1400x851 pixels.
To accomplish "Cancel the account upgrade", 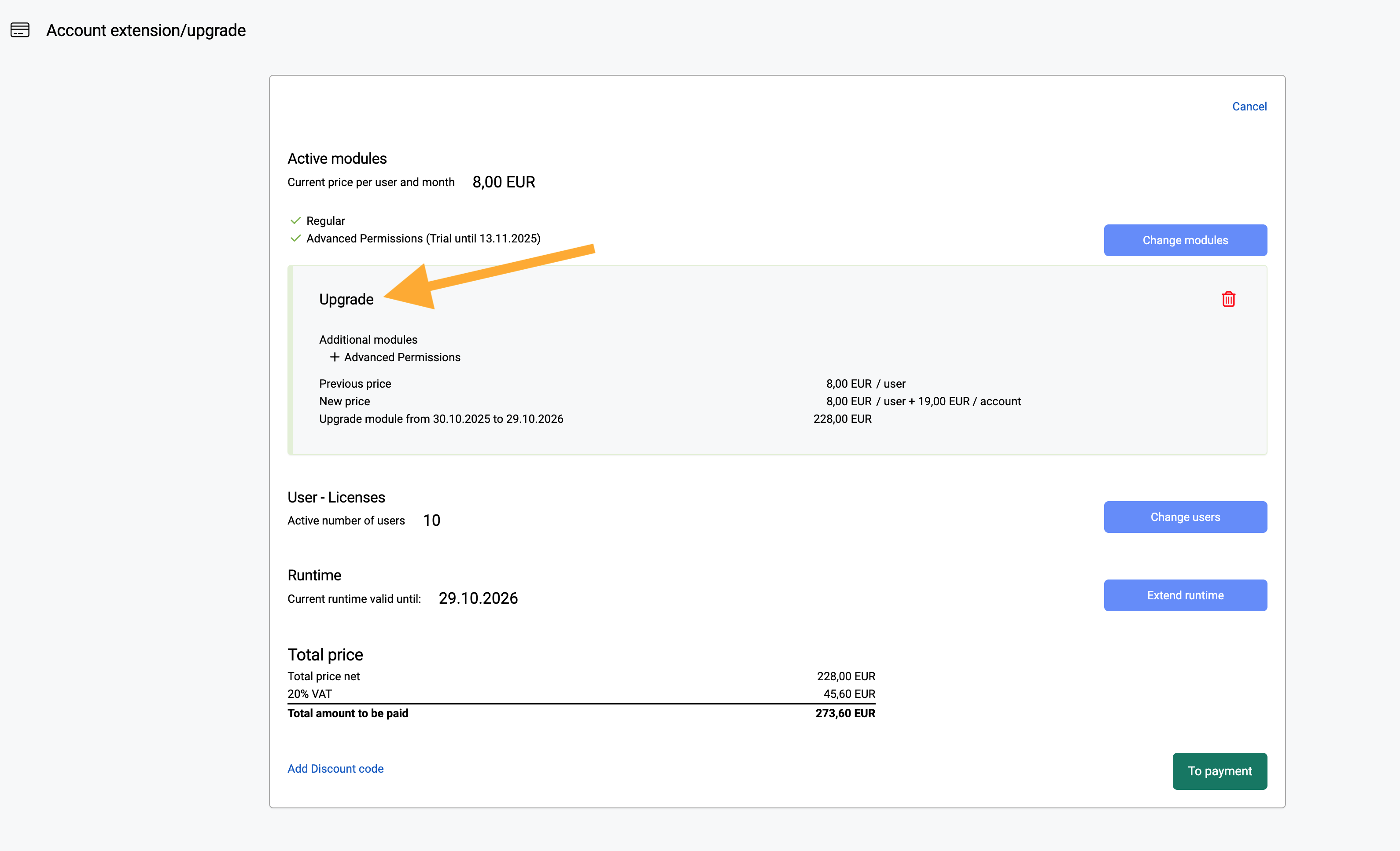I will point(1249,106).
